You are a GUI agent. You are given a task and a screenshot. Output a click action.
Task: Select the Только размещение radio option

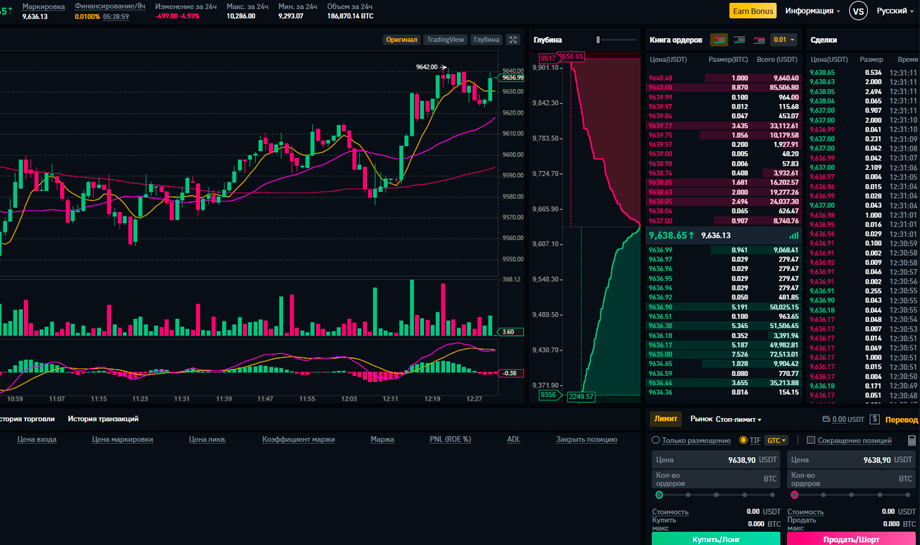656,440
